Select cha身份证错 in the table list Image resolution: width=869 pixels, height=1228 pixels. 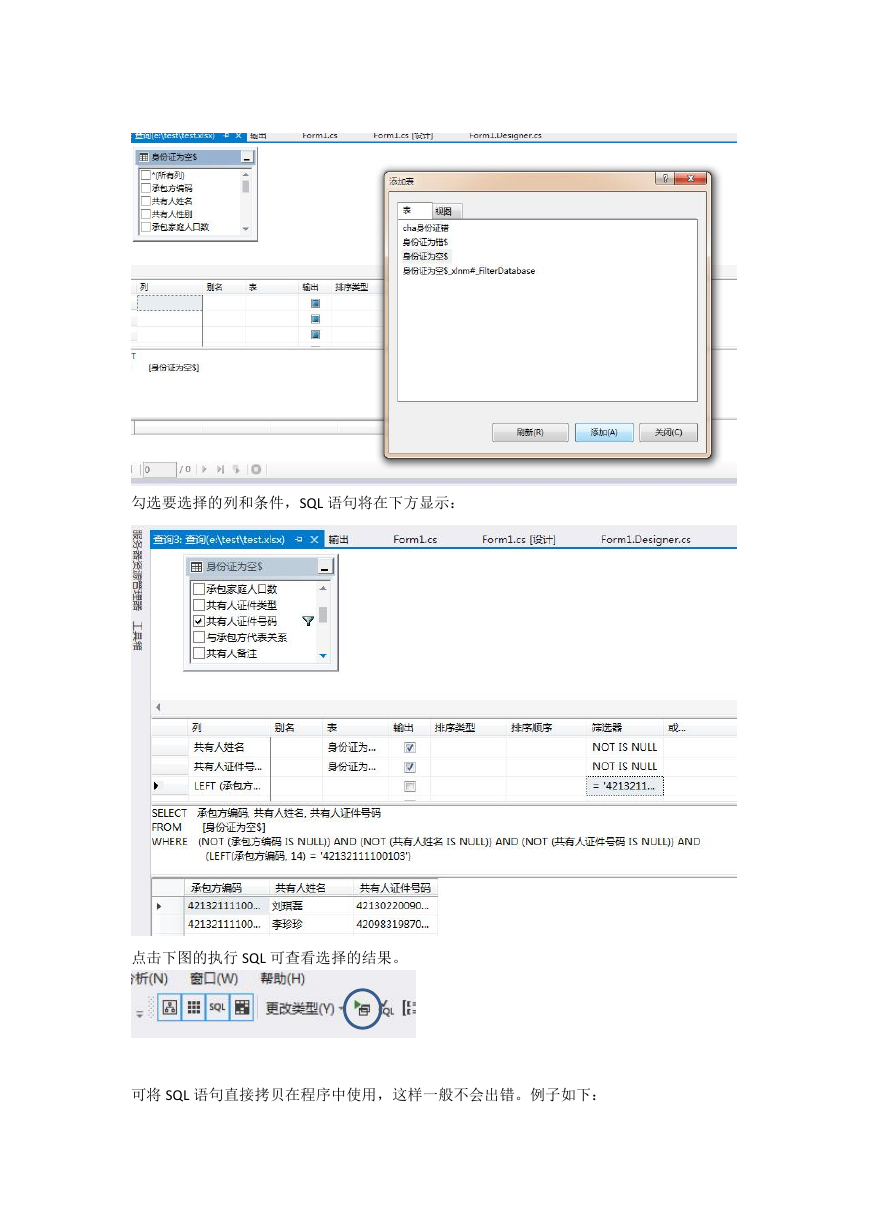coord(426,228)
